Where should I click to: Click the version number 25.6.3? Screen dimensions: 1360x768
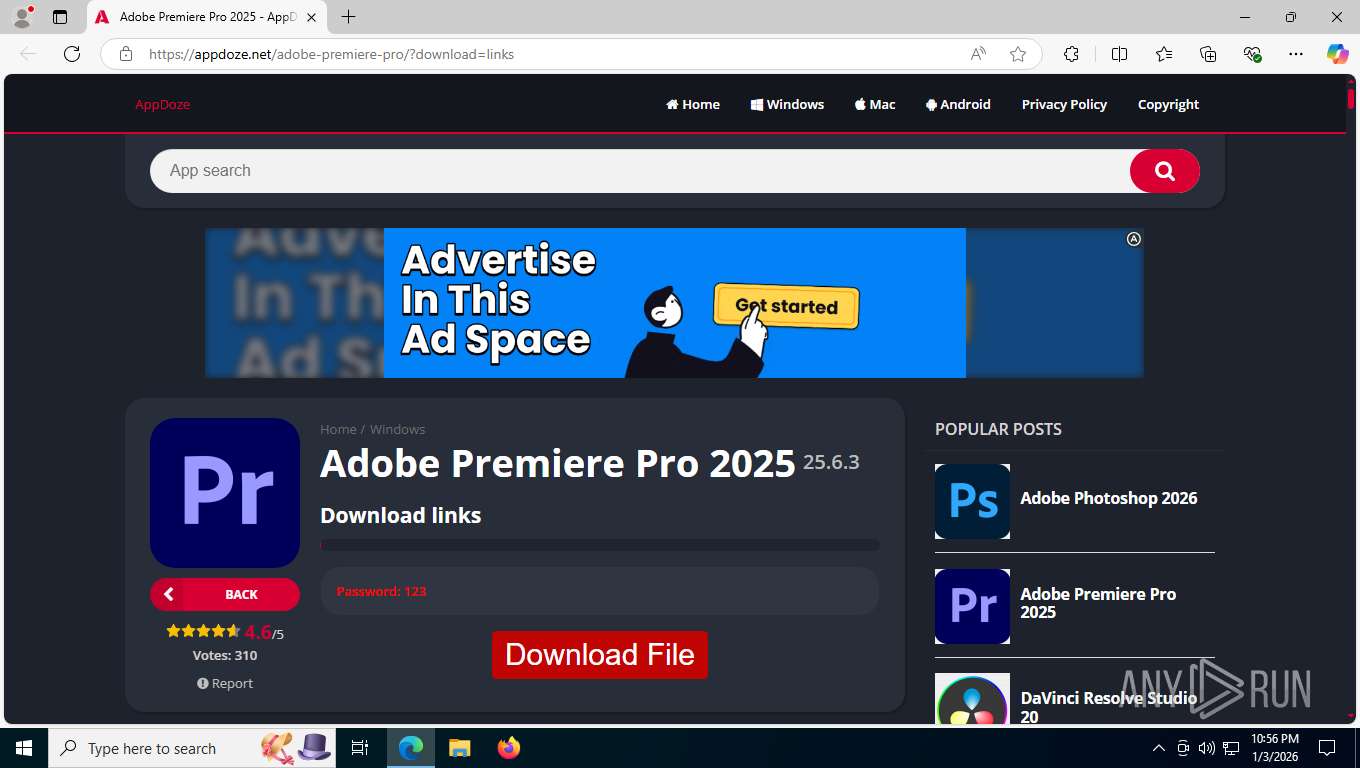coord(831,462)
